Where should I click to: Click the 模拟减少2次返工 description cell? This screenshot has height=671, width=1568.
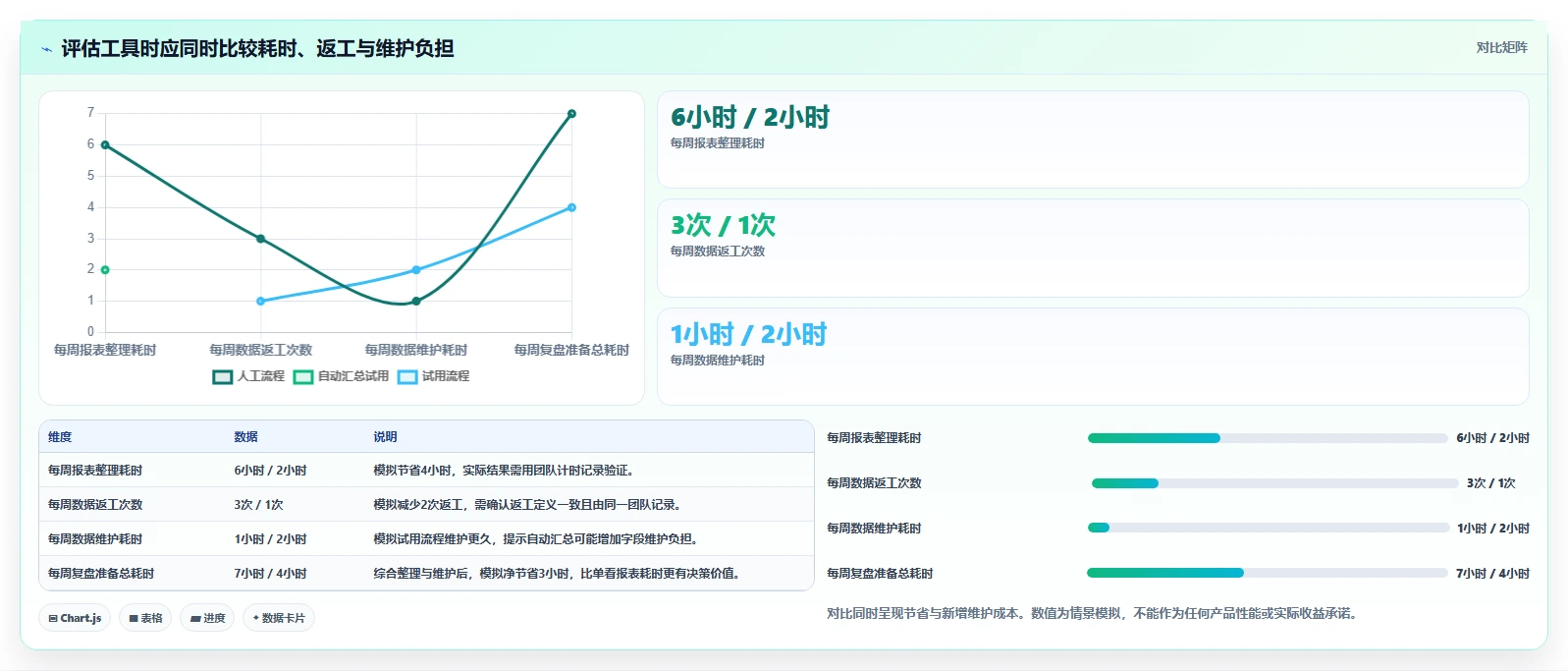click(x=527, y=505)
